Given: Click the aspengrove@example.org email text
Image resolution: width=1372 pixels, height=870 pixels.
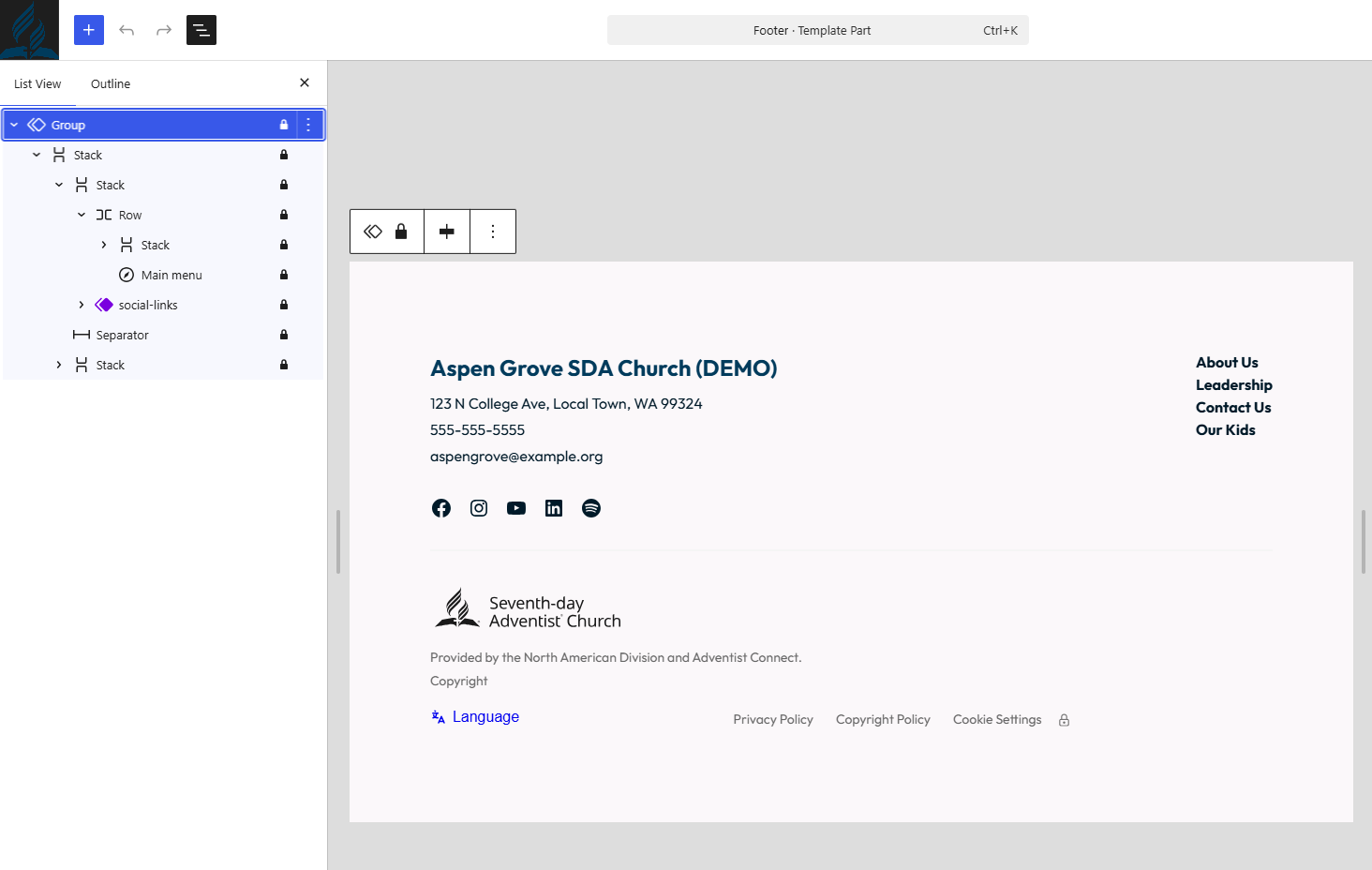Looking at the screenshot, I should click(x=516, y=457).
